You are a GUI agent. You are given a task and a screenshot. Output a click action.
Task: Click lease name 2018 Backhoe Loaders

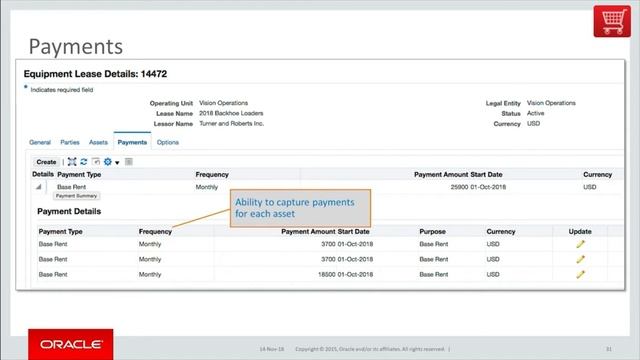click(231, 113)
